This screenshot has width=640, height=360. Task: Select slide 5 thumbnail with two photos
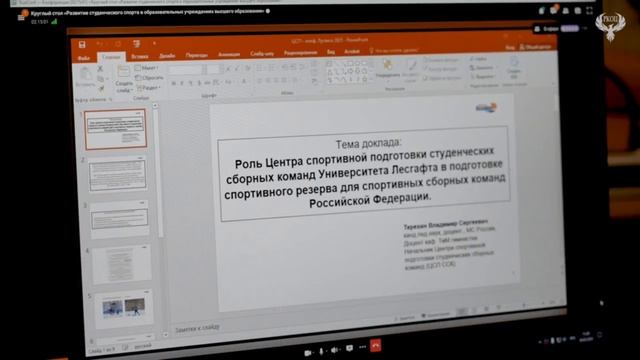[x=123, y=308]
